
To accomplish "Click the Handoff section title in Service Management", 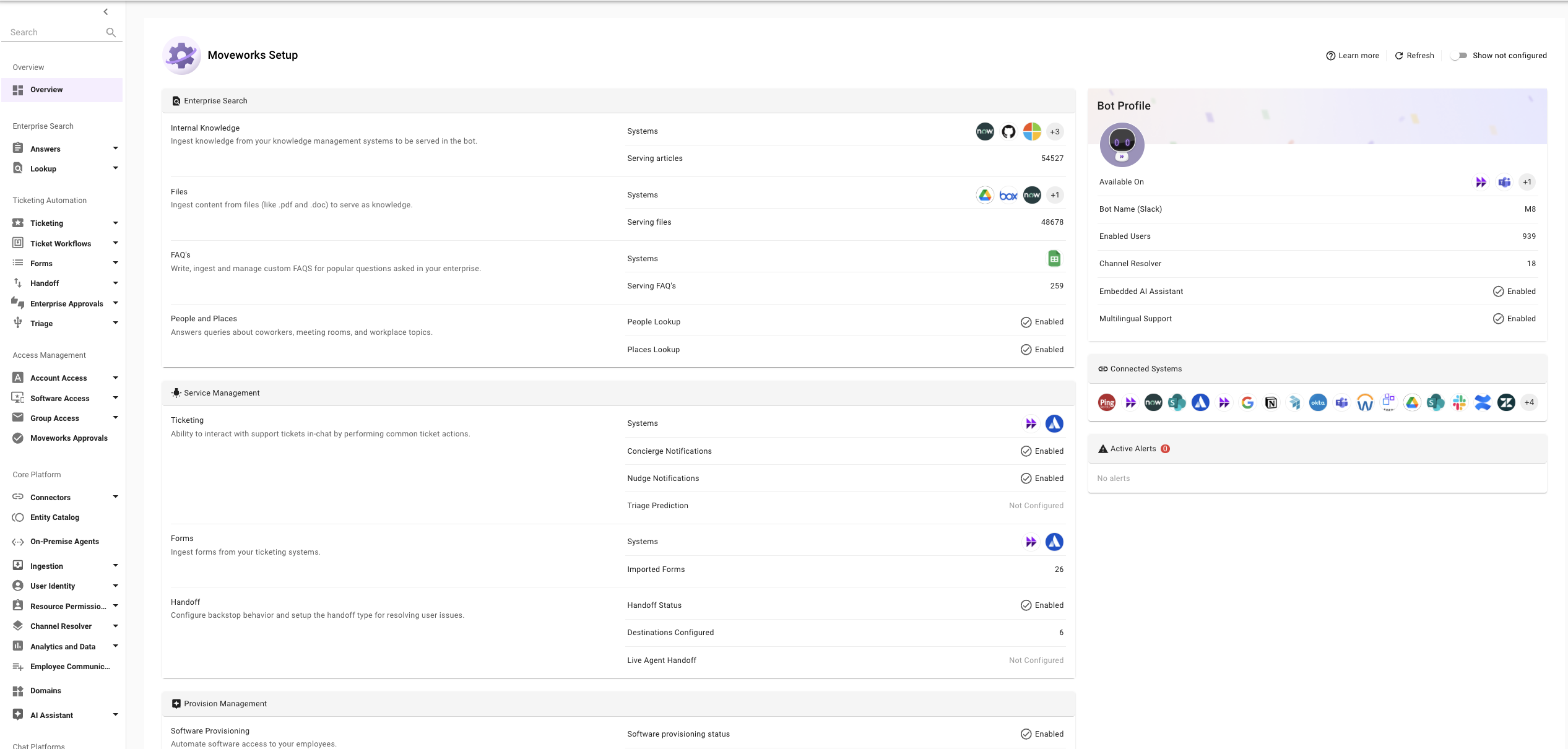I will click(x=185, y=602).
